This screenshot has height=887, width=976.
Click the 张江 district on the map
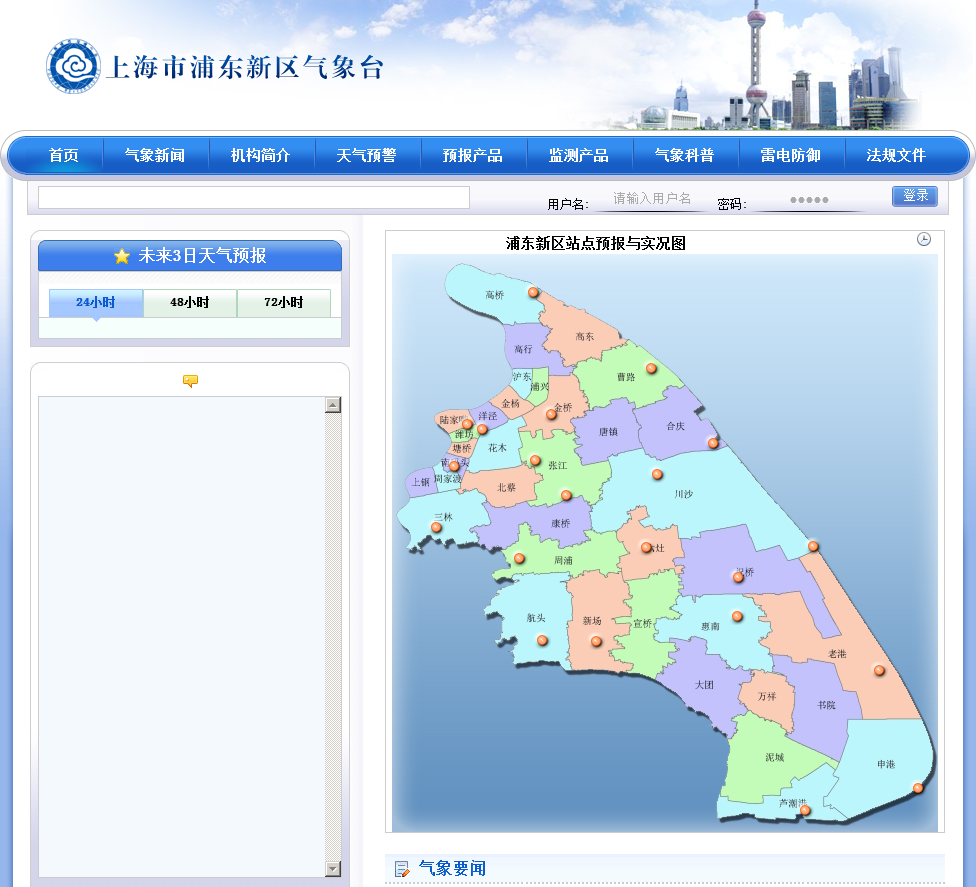tap(558, 465)
